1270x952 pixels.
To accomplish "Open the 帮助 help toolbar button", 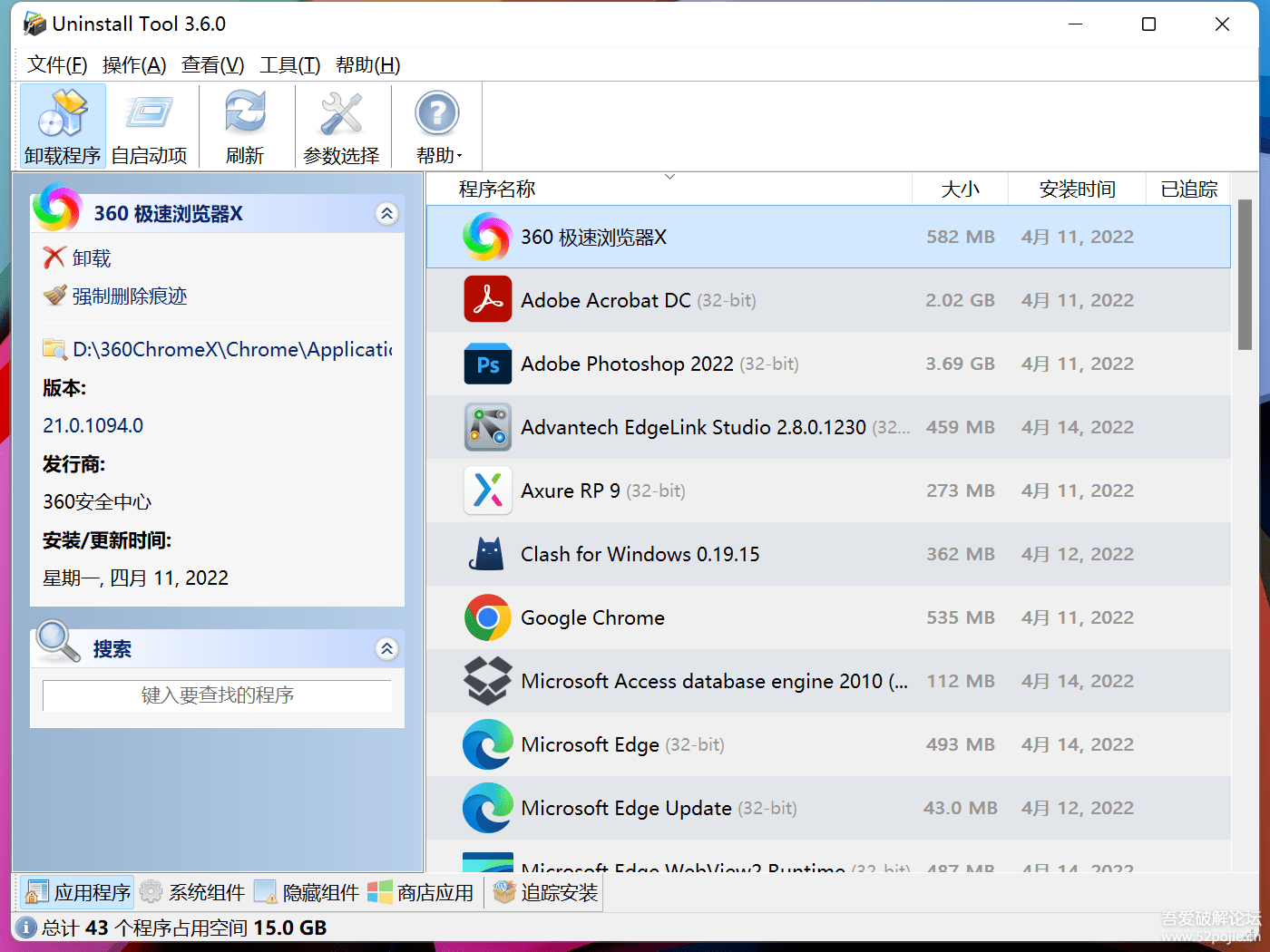I will pyautogui.click(x=438, y=126).
